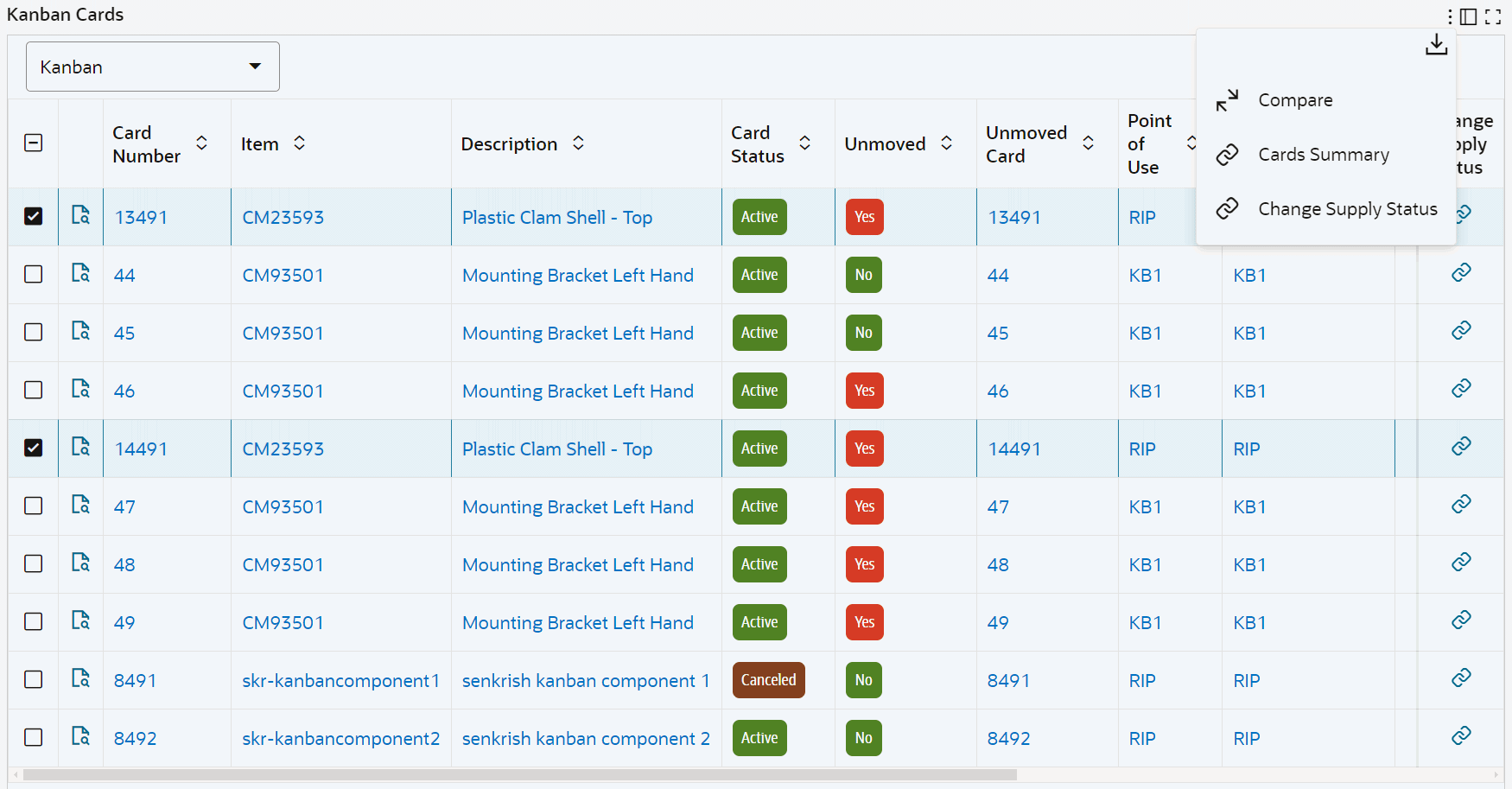Open details icon for card 13491
This screenshot has width=1512, height=789.
click(x=80, y=215)
